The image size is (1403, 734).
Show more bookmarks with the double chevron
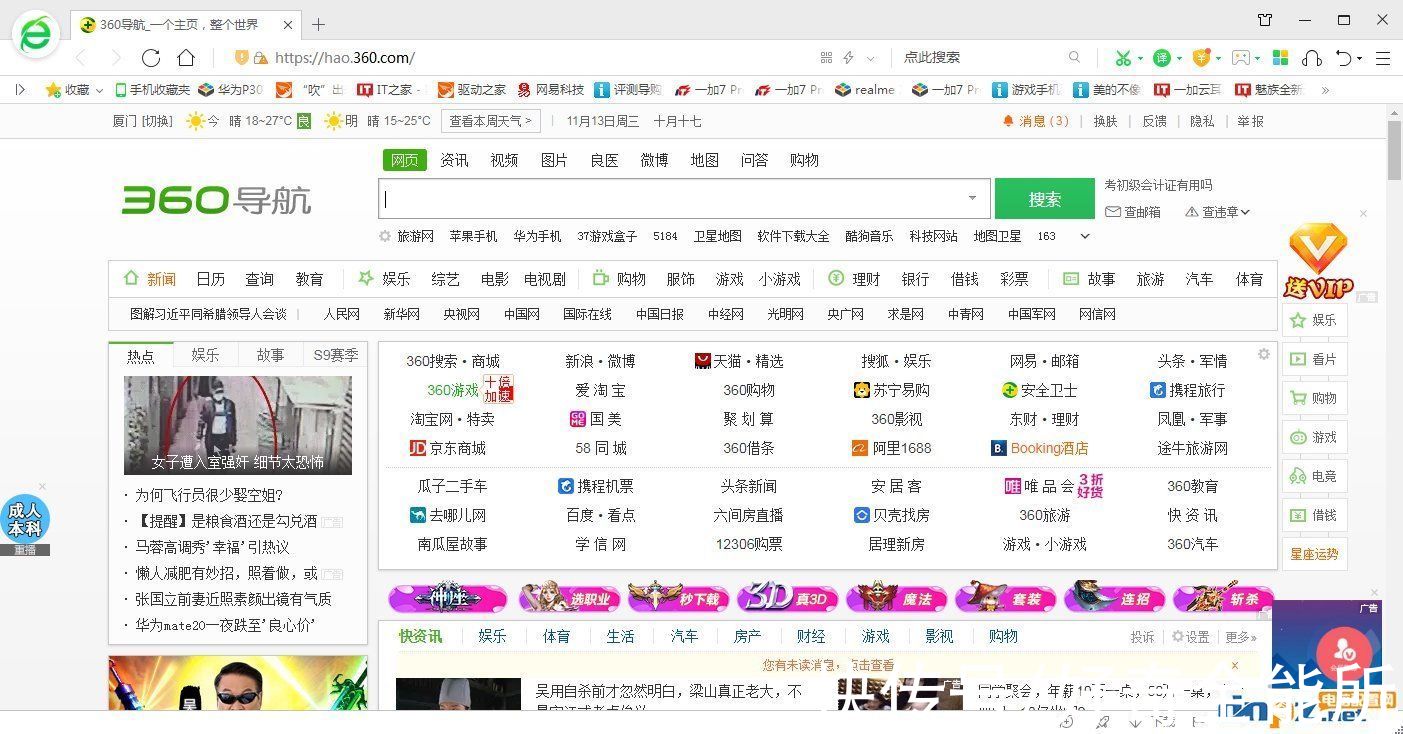pyautogui.click(x=1325, y=89)
